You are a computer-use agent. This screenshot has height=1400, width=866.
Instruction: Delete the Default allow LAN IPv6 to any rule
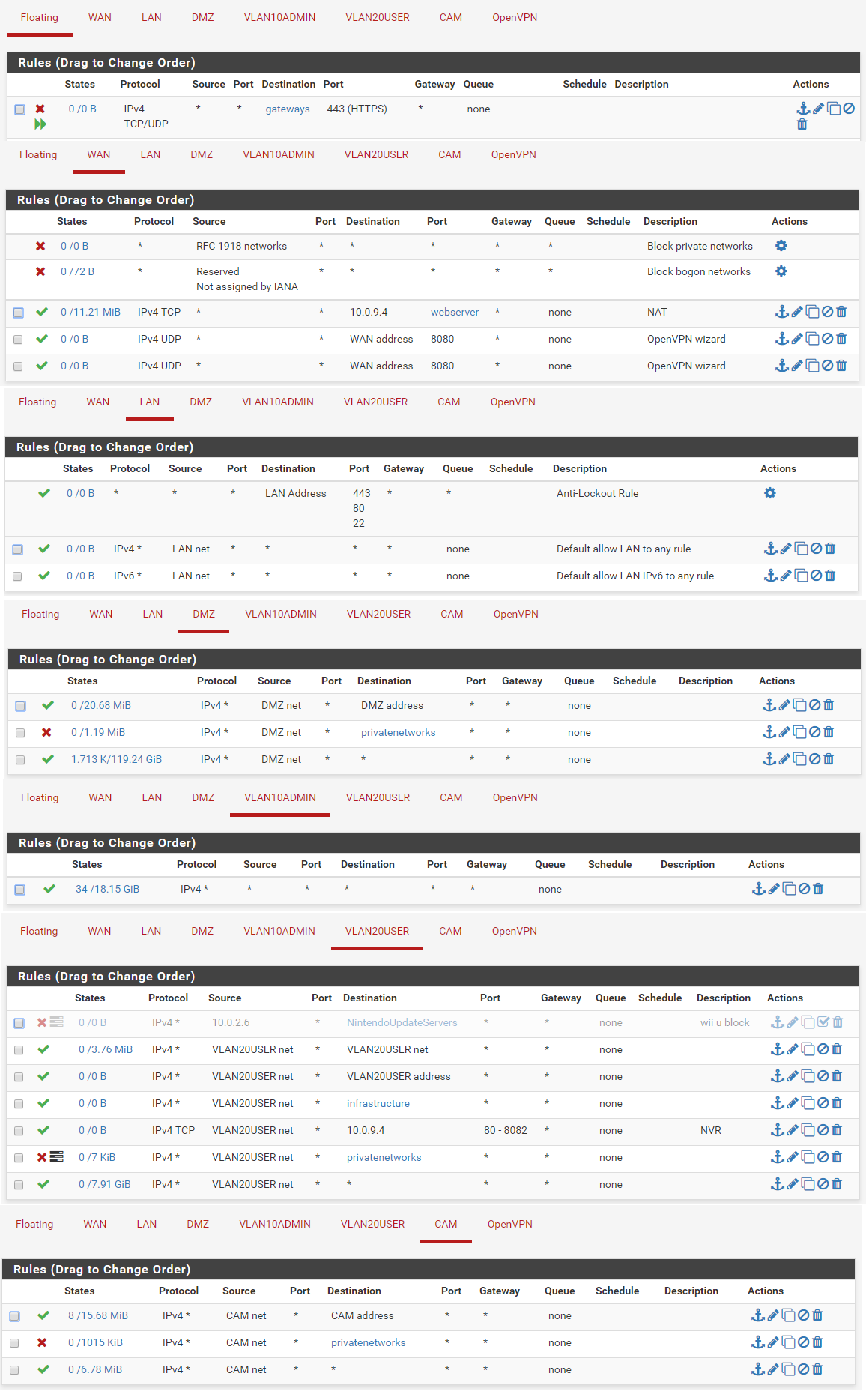tap(830, 576)
